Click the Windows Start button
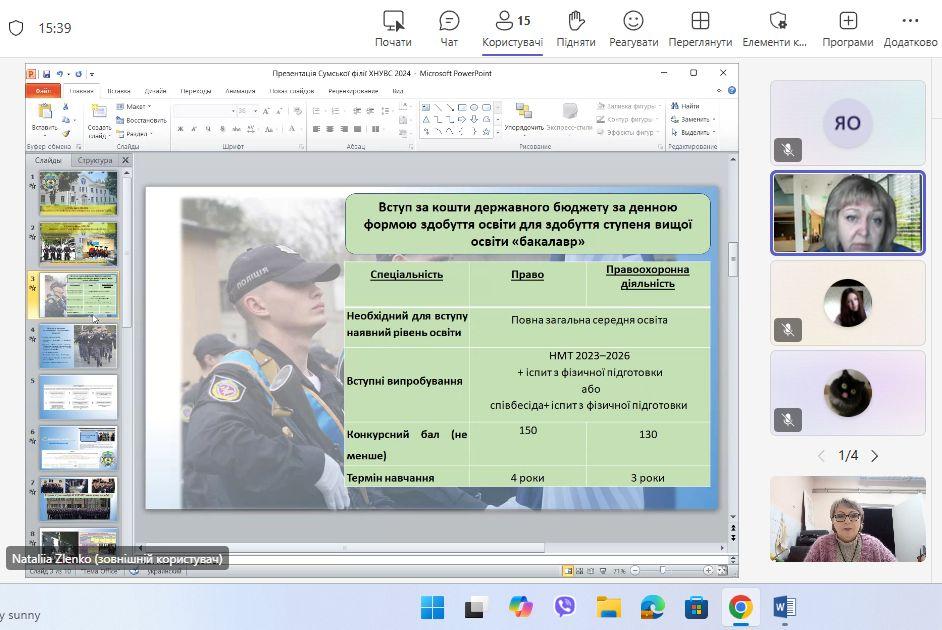Image resolution: width=942 pixels, height=630 pixels. coord(432,607)
